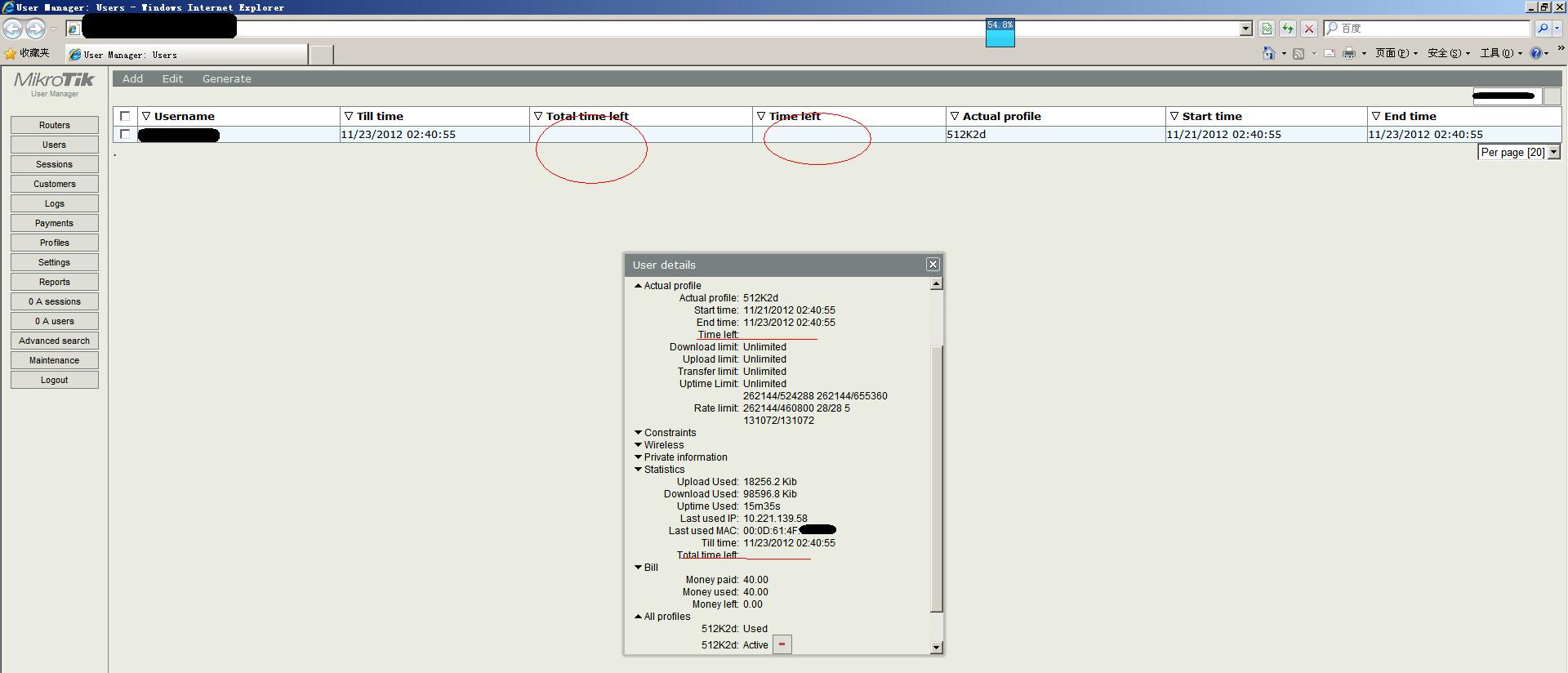1568x673 pixels.
Task: Open the Sessions section
Action: pyautogui.click(x=55, y=164)
